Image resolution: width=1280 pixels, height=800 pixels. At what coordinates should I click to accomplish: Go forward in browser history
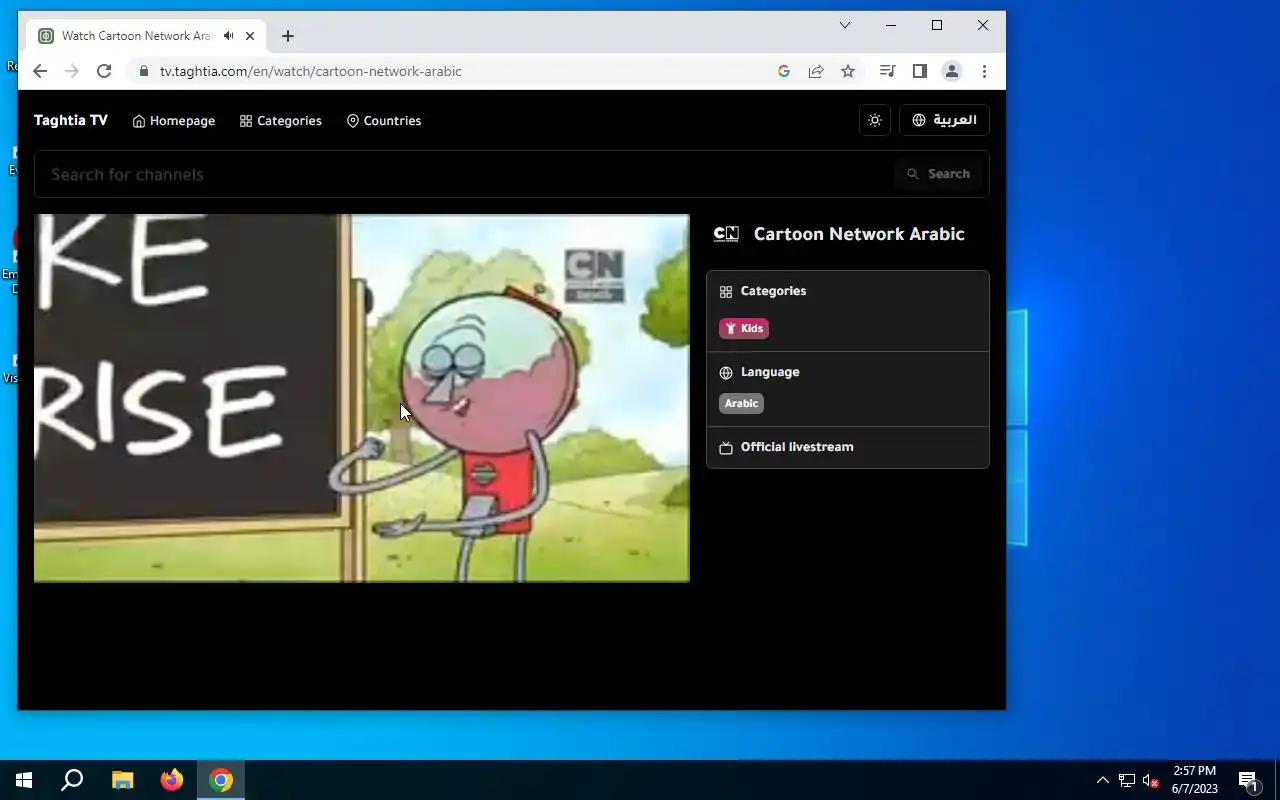(x=72, y=71)
